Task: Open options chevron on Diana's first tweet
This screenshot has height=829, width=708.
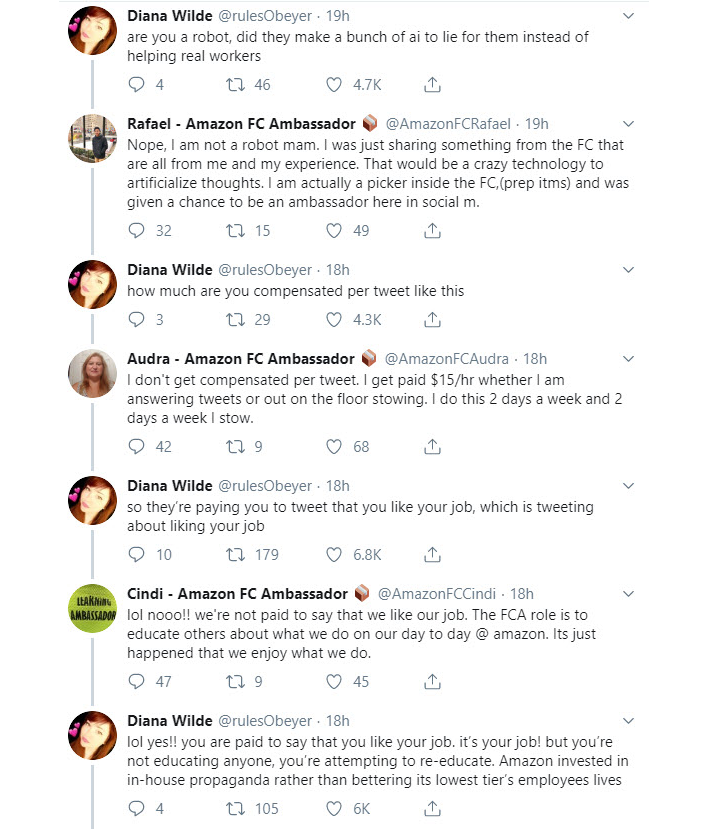Action: (x=628, y=16)
